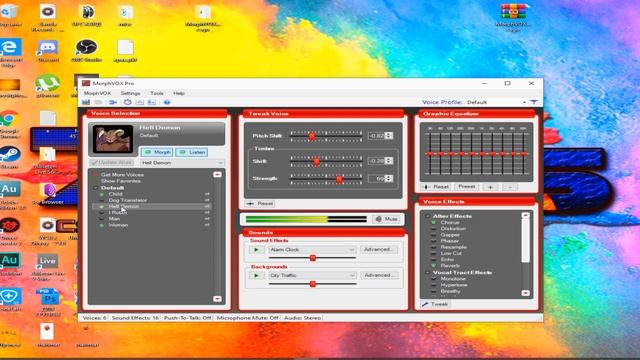Image resolution: width=640 pixels, height=360 pixels.
Task: Adjust Timbre Strength value stepper
Action: 389,178
